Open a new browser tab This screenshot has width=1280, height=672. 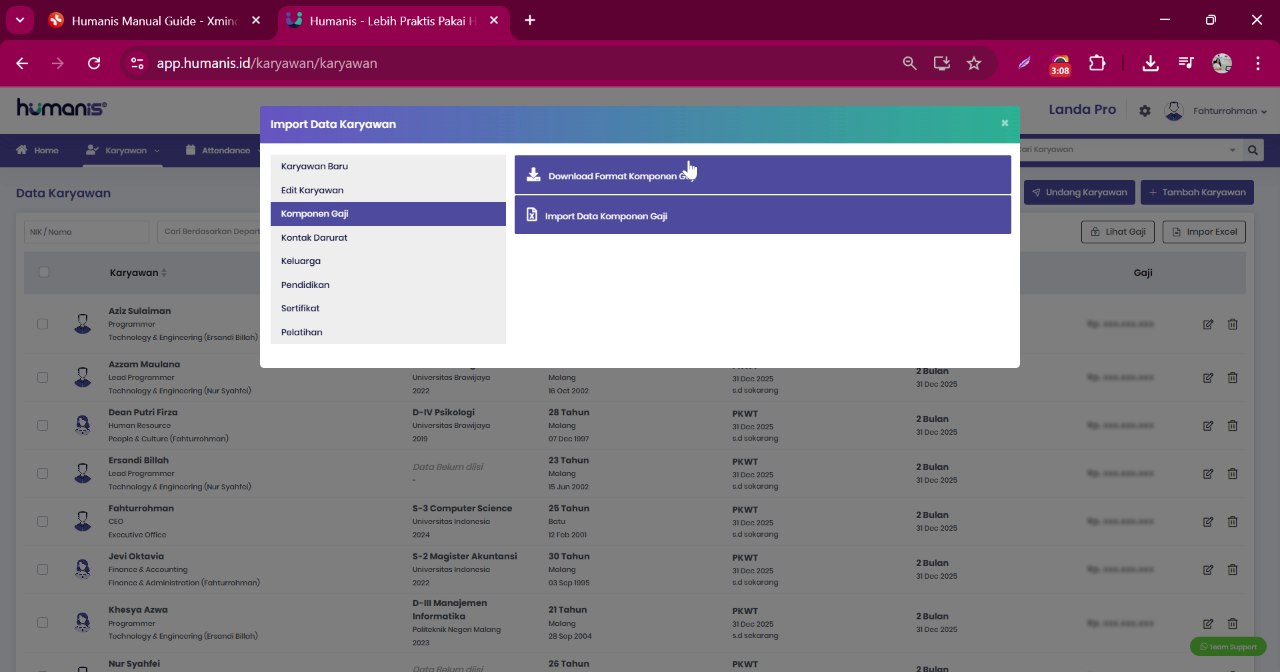click(530, 20)
